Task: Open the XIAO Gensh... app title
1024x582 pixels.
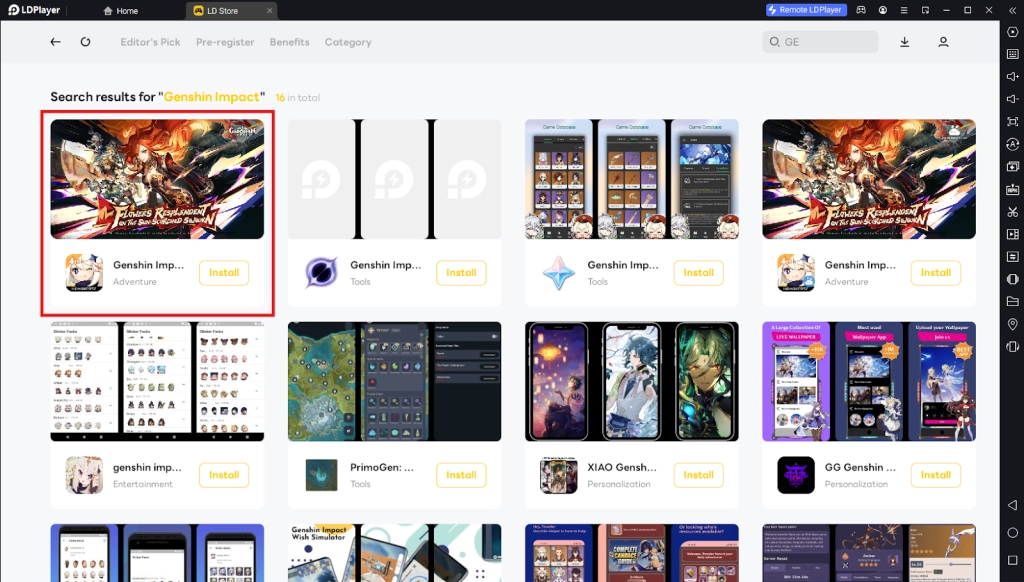Action: point(622,467)
